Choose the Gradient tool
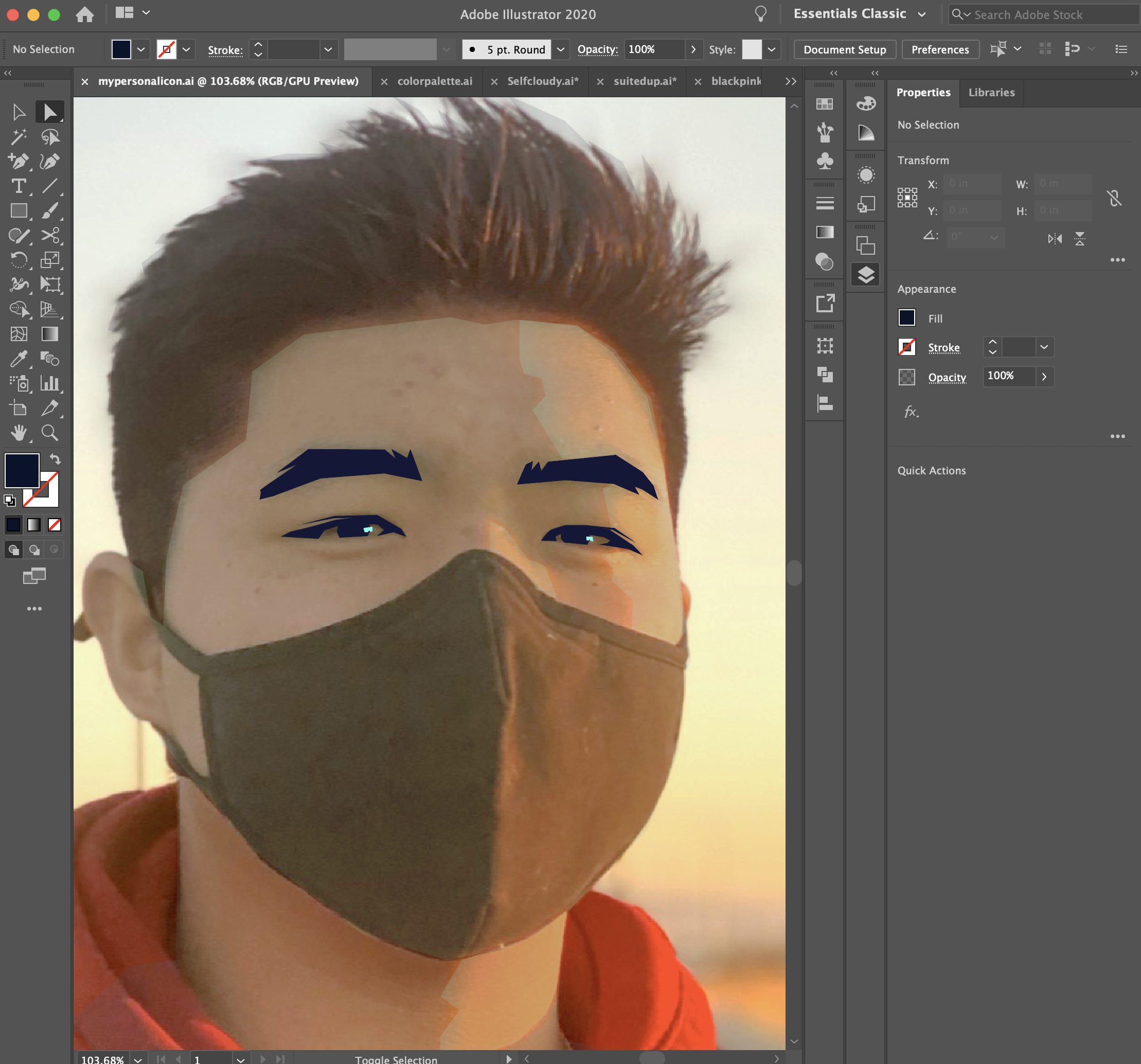The image size is (1141, 1064). pos(50,334)
